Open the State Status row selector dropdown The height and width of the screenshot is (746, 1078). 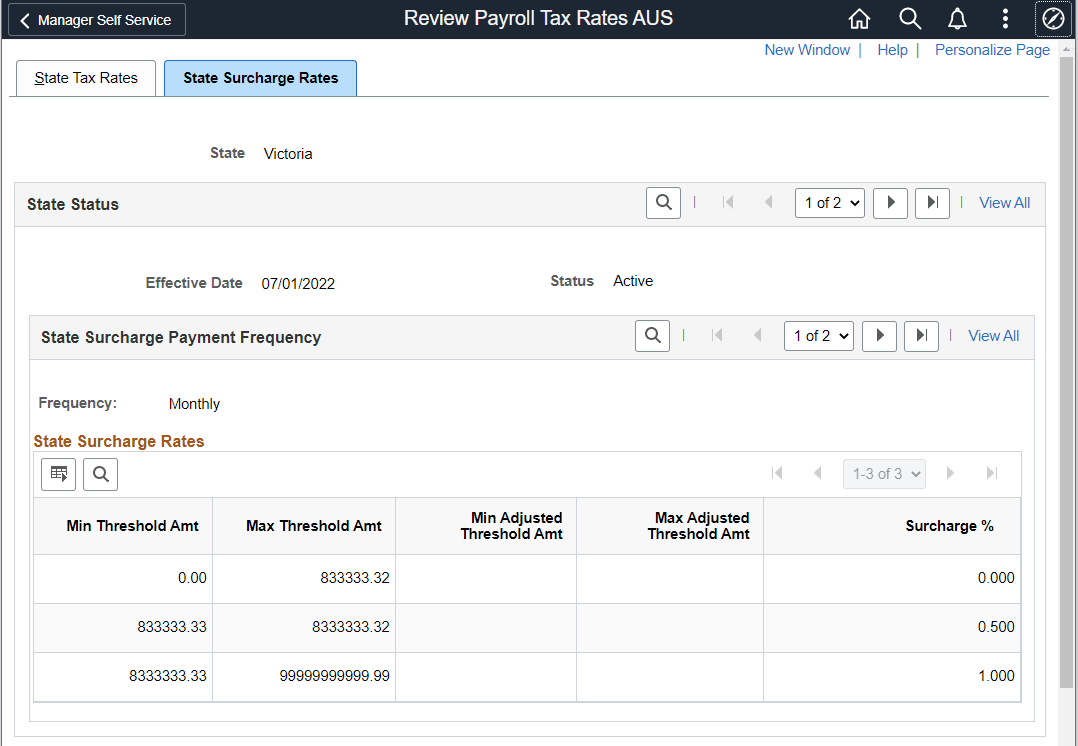pyautogui.click(x=829, y=202)
